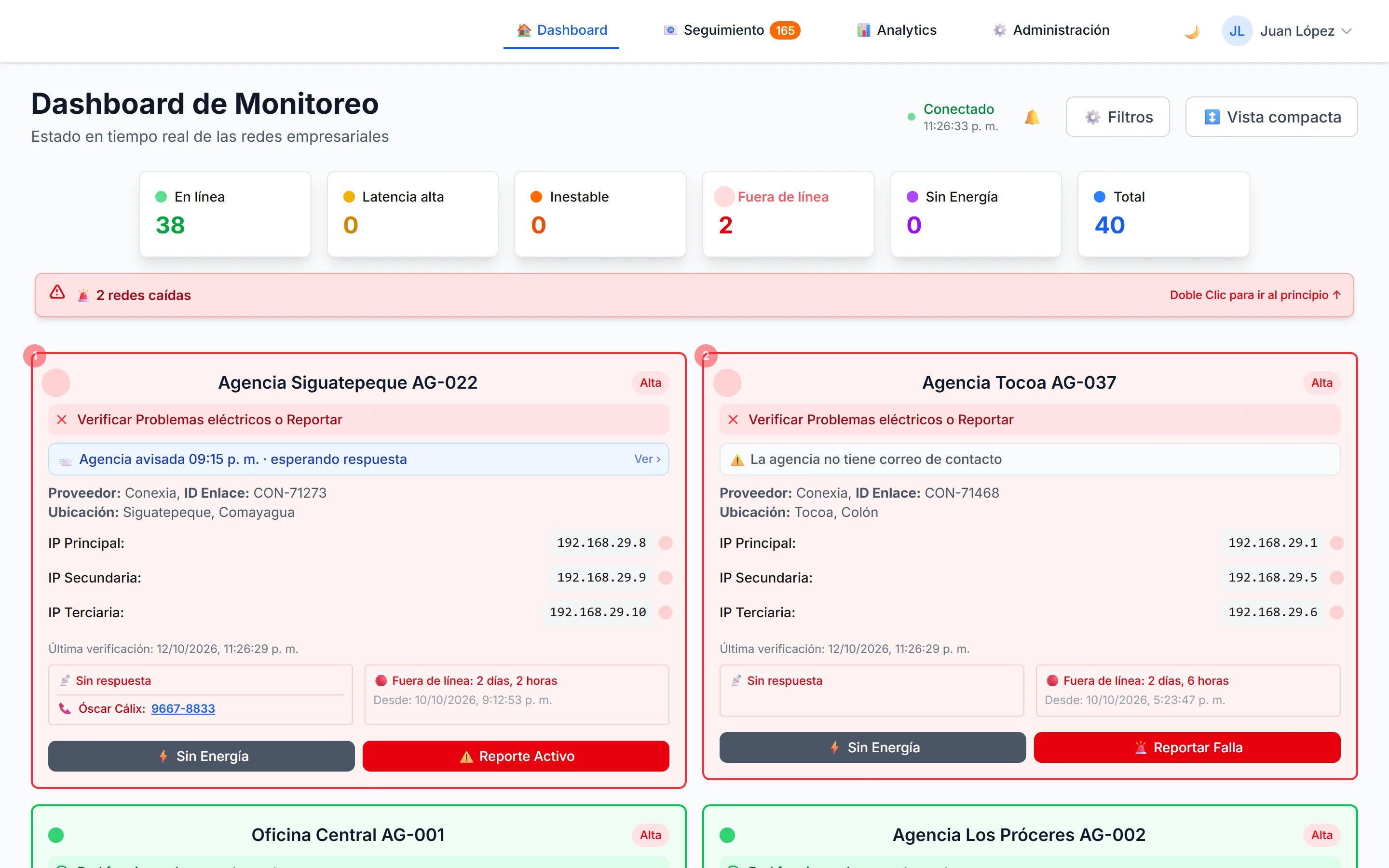Filter by the Fuera de línea card
This screenshot has height=868, width=1389.
(788, 214)
